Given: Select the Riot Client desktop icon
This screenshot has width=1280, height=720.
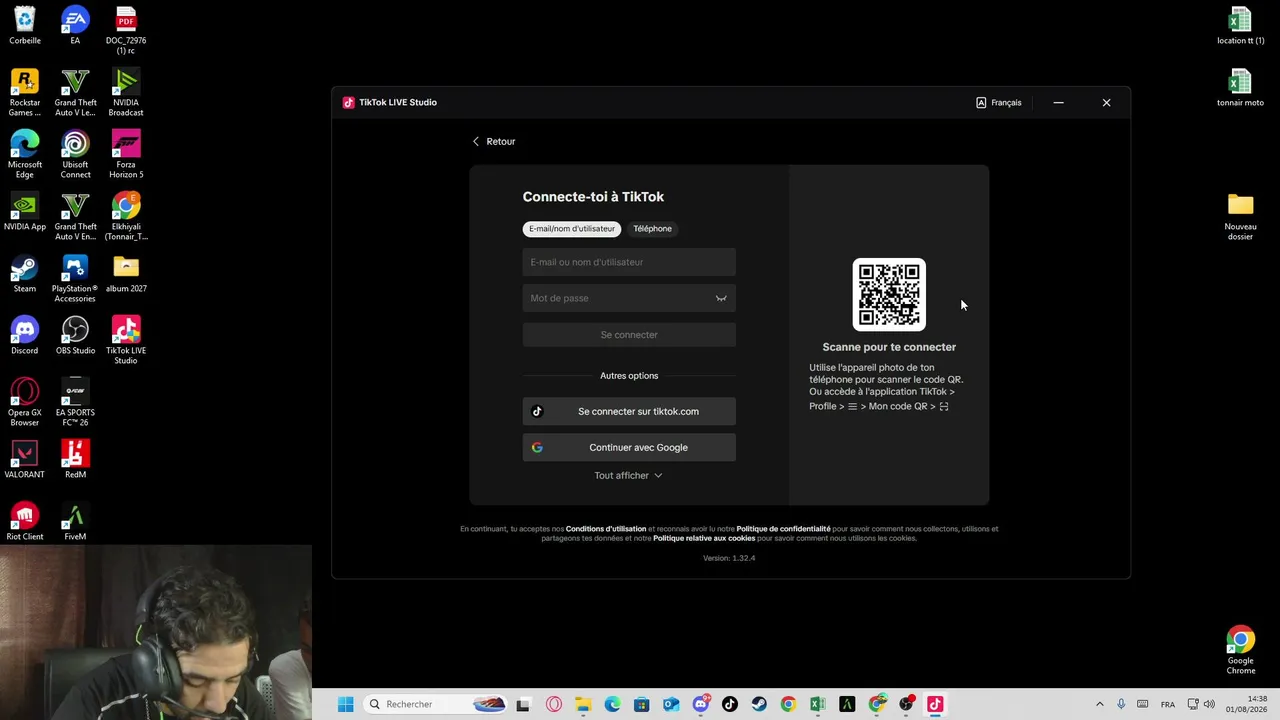Looking at the screenshot, I should 25,522.
